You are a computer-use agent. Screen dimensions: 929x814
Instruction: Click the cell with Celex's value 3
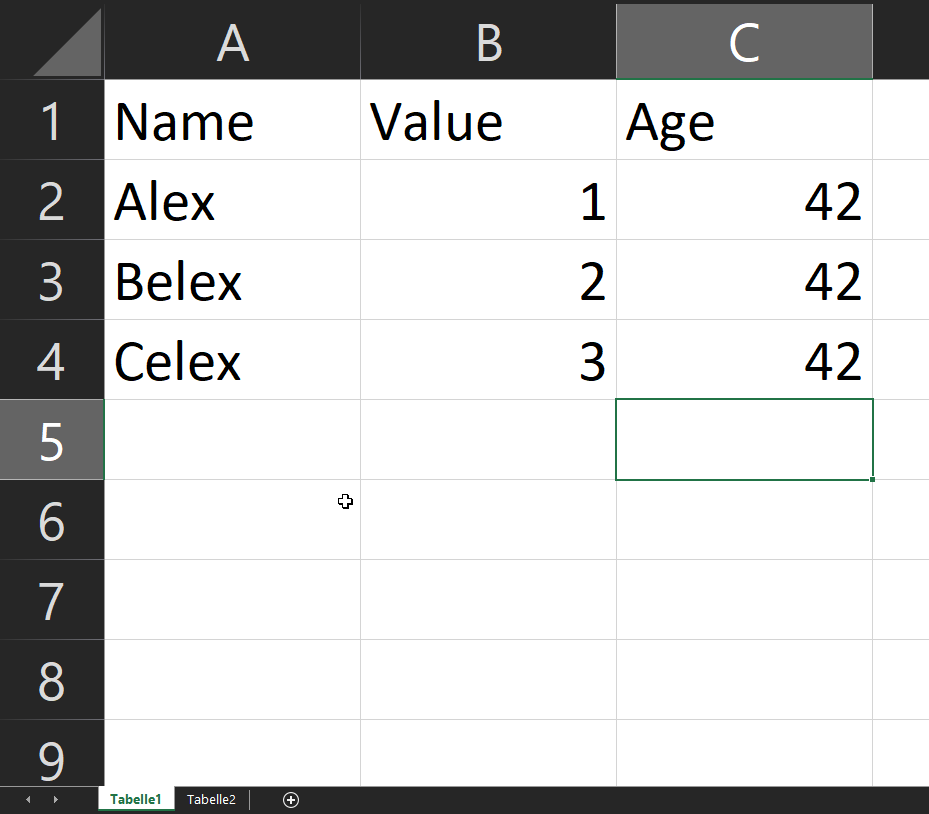tap(488, 361)
